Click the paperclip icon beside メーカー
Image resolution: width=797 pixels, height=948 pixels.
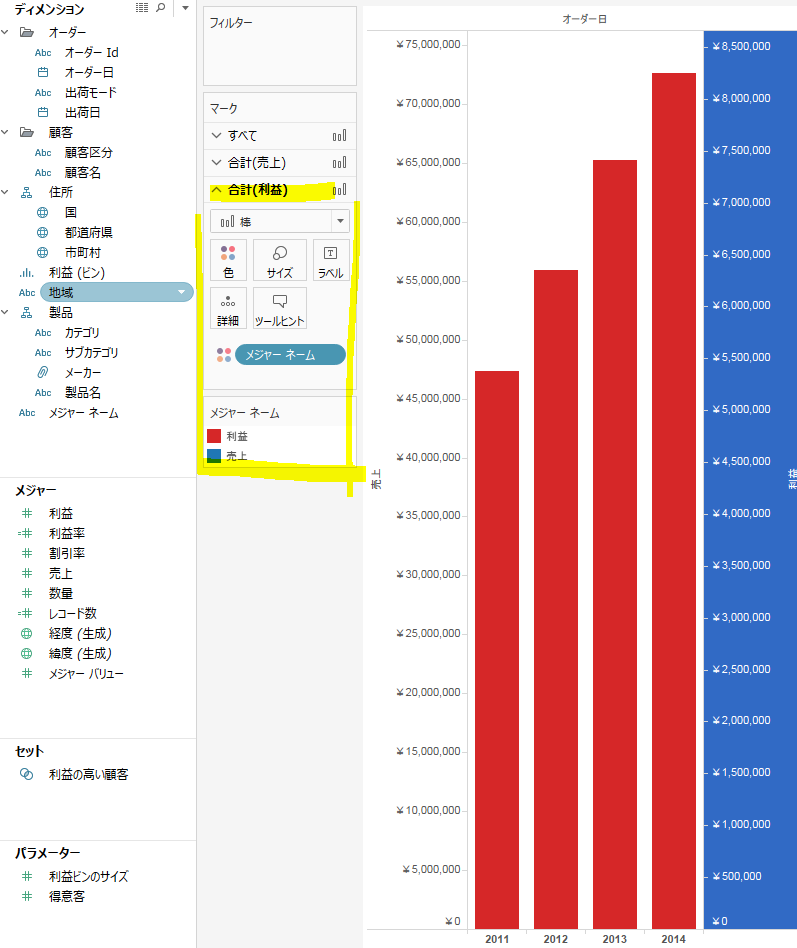pyautogui.click(x=43, y=372)
